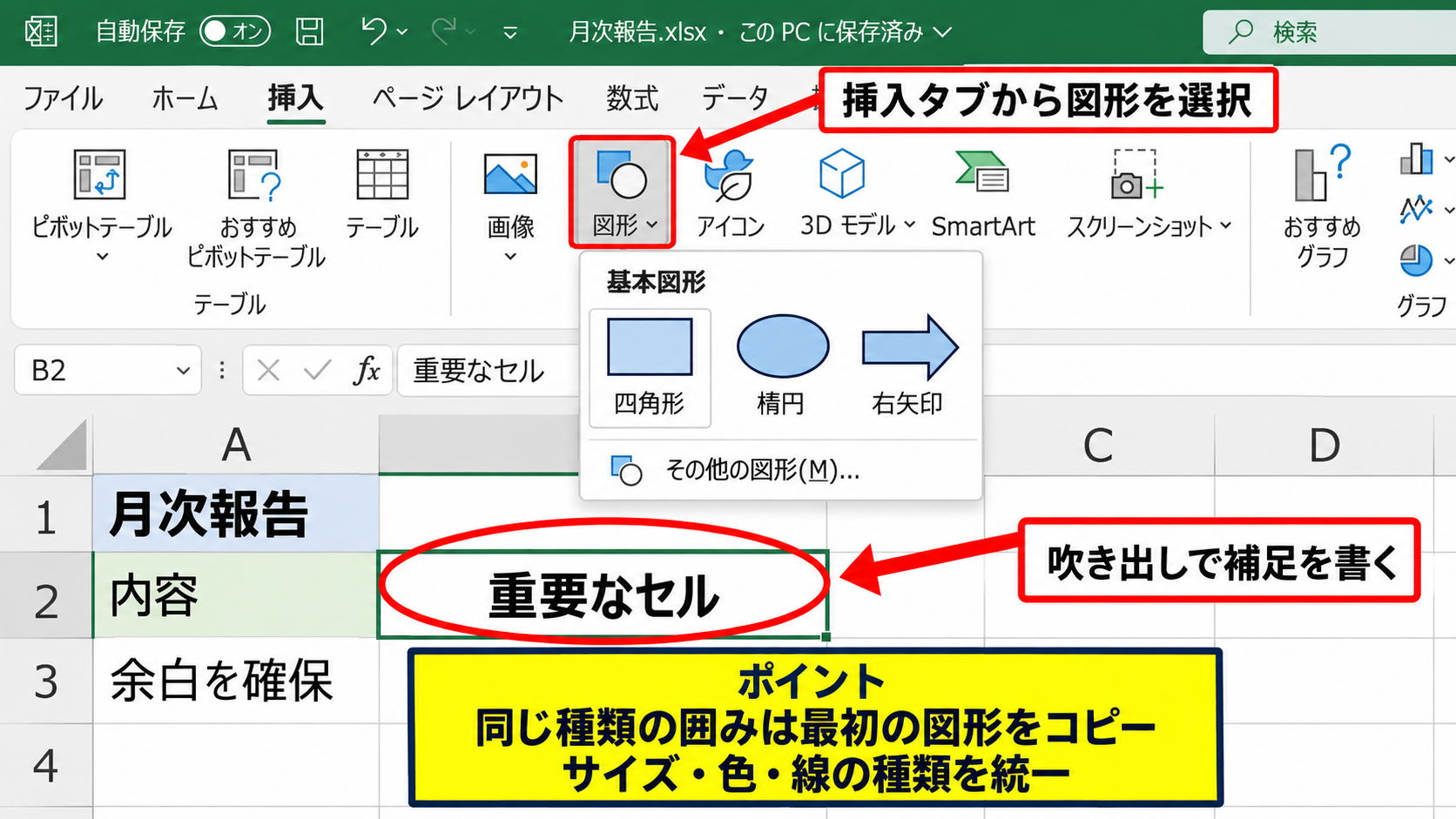Switch to the ページ レイアウト tab

pos(468,98)
